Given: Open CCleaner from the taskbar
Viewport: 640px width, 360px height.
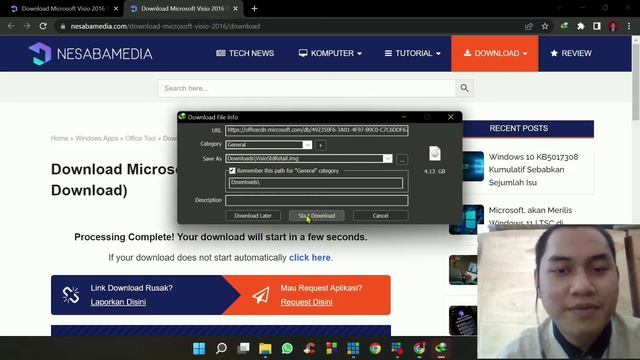Looking at the screenshot, I should pyautogui.click(x=309, y=348).
